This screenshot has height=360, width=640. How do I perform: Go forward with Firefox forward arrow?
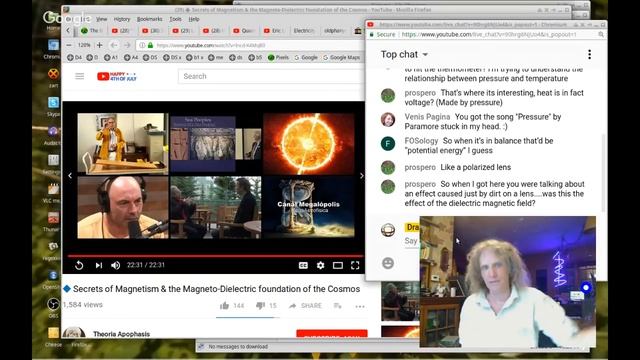pos(127,45)
